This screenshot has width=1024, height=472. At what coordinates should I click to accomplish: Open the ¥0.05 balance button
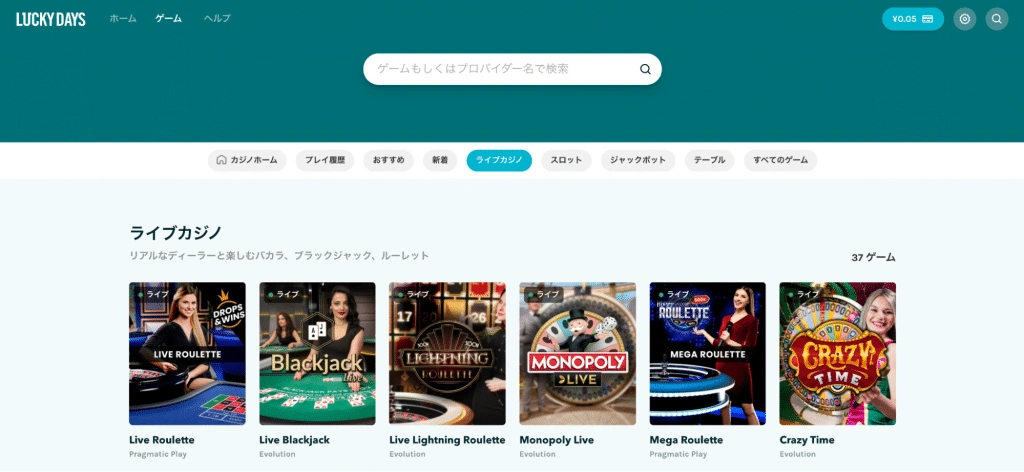point(913,19)
